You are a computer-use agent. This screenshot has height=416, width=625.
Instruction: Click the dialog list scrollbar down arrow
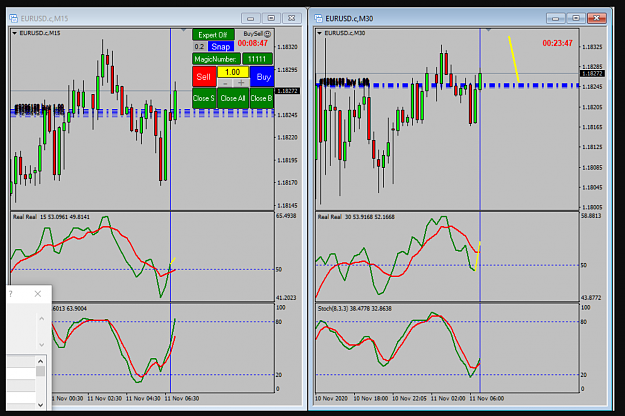click(40, 405)
